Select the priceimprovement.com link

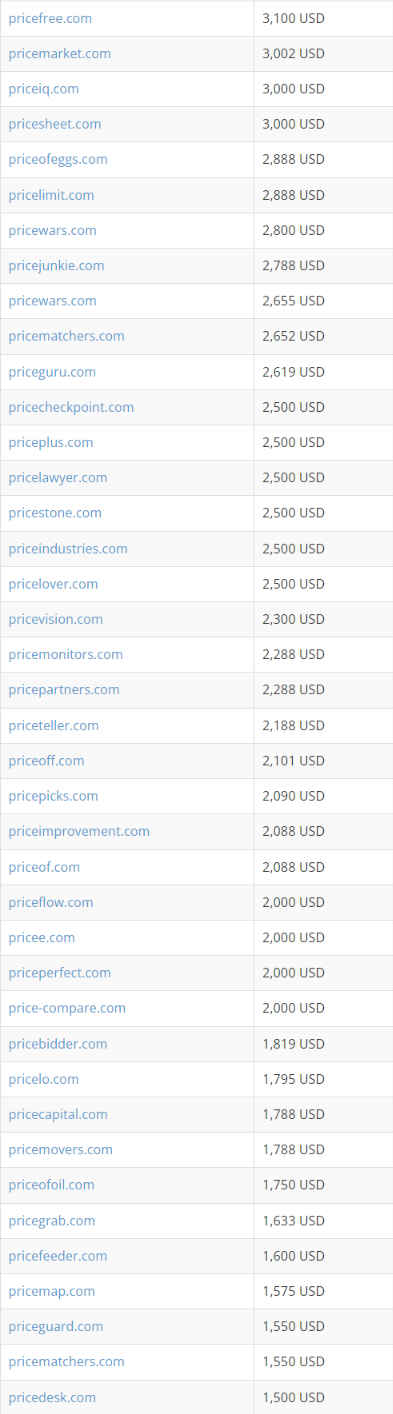(79, 831)
